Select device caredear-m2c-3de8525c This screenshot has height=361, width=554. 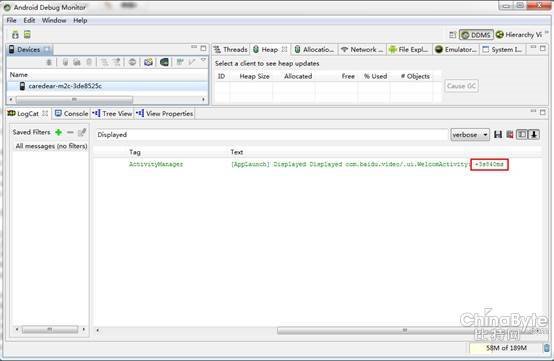[107, 86]
